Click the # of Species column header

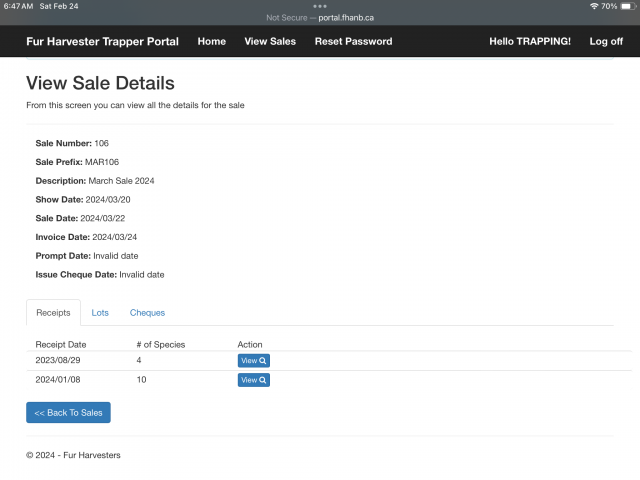pyautogui.click(x=160, y=344)
